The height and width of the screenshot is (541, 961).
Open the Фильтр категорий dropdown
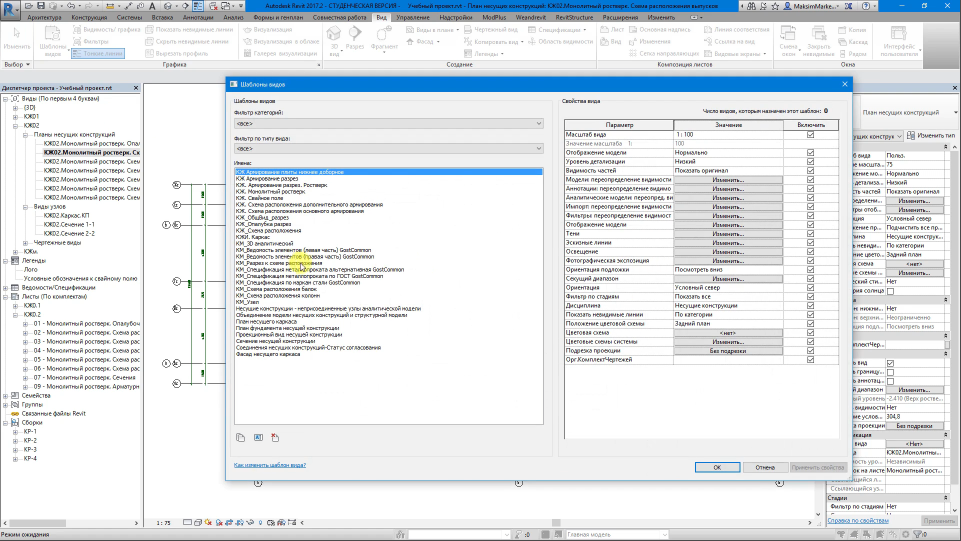(x=389, y=124)
